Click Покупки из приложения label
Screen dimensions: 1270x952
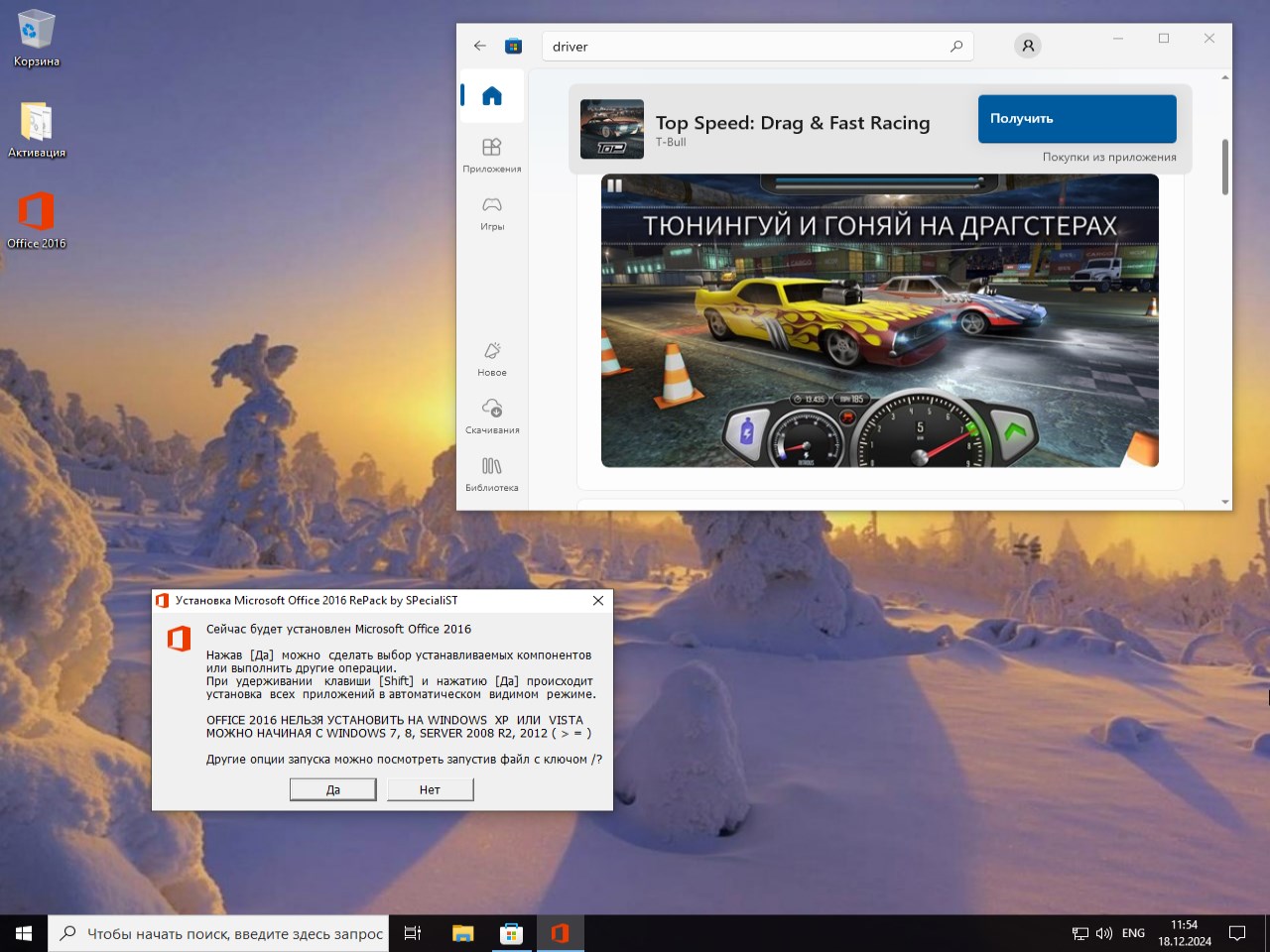[x=1109, y=157]
